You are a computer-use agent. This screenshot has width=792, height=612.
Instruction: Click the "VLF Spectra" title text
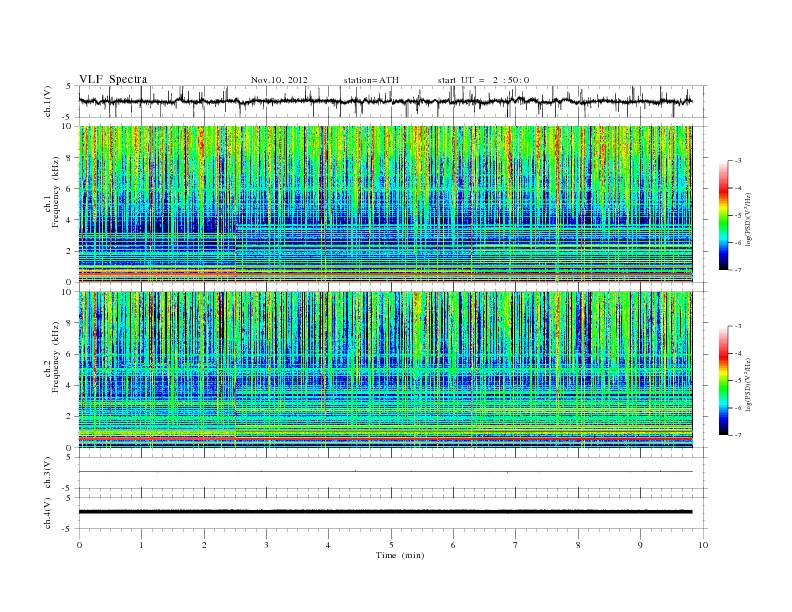113,79
